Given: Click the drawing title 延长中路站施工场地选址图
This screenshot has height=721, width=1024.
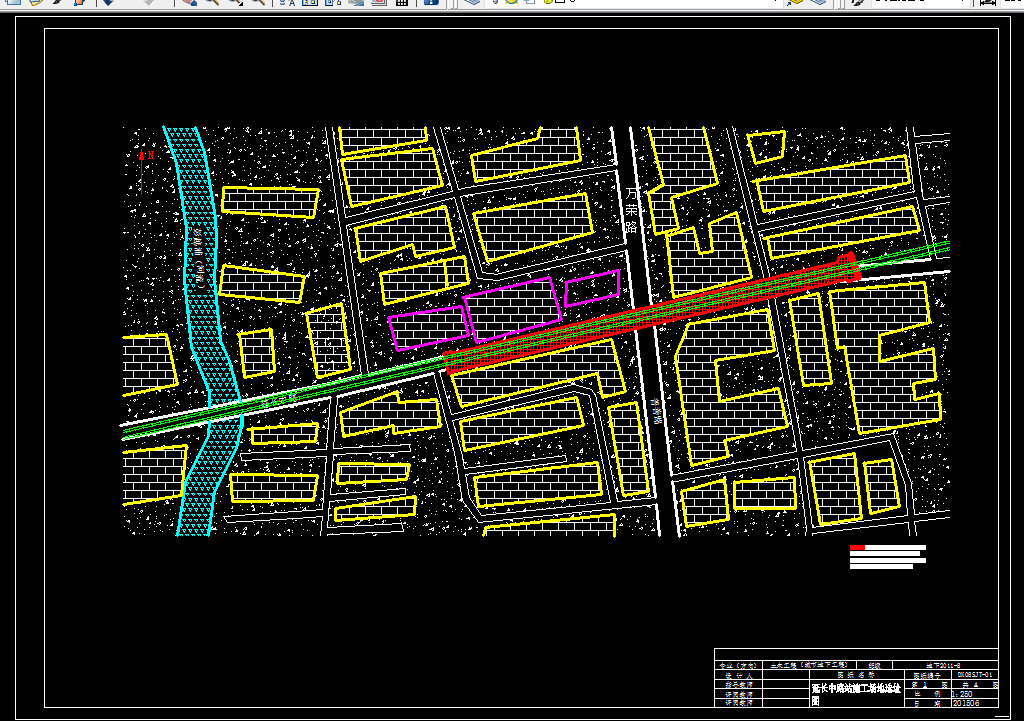Looking at the screenshot, I should [856, 694].
